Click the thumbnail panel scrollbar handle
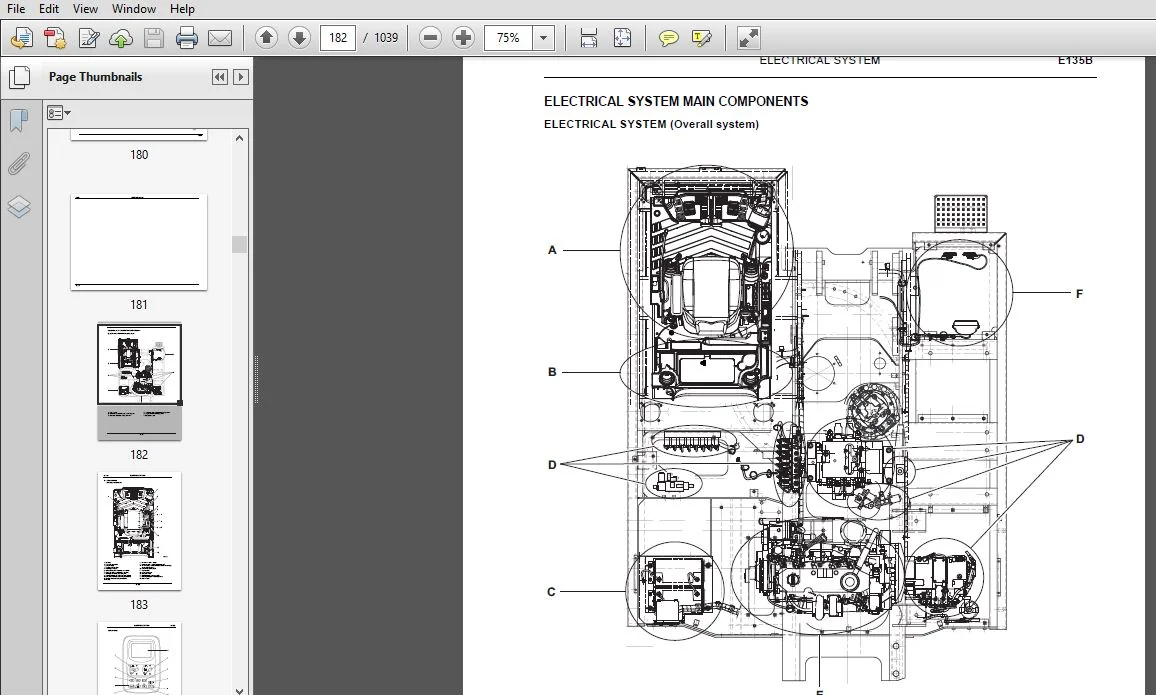Image resolution: width=1156 pixels, height=695 pixels. click(x=240, y=245)
